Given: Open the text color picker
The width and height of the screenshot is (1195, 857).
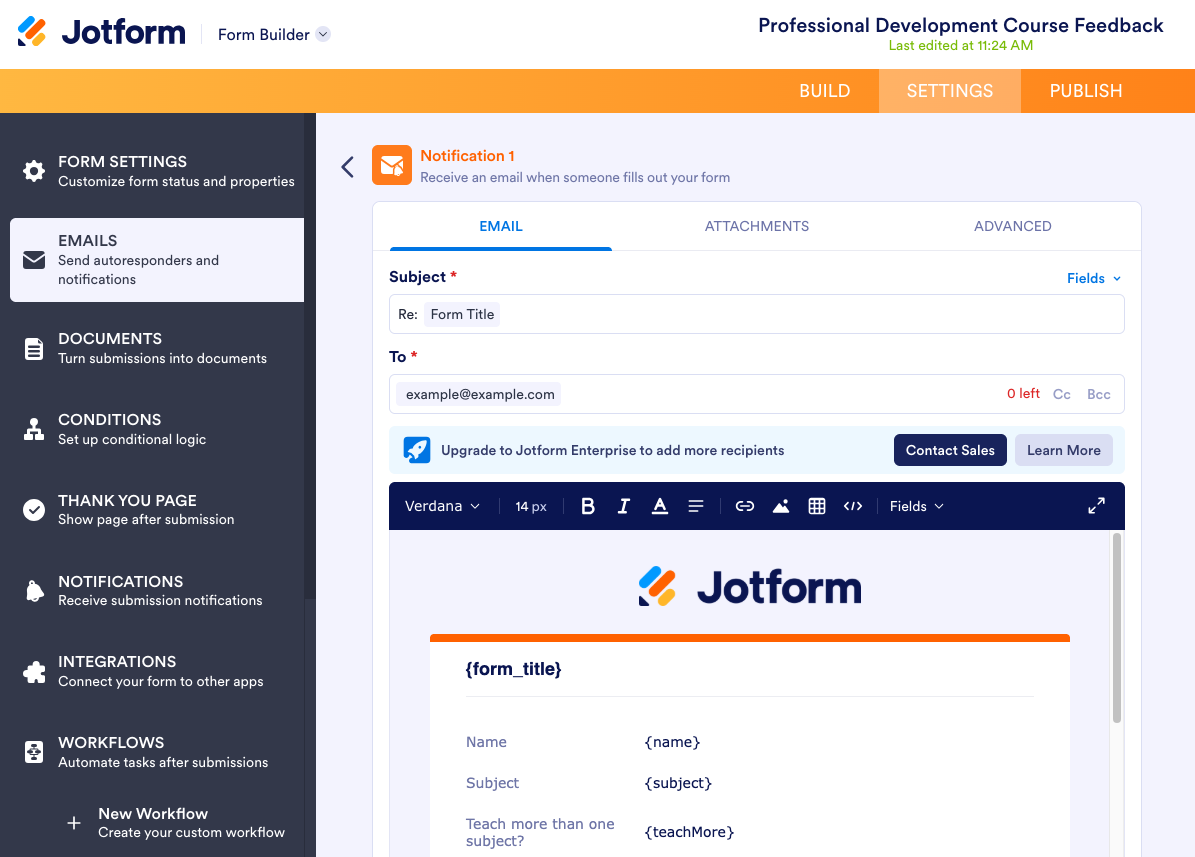Looking at the screenshot, I should [x=660, y=506].
